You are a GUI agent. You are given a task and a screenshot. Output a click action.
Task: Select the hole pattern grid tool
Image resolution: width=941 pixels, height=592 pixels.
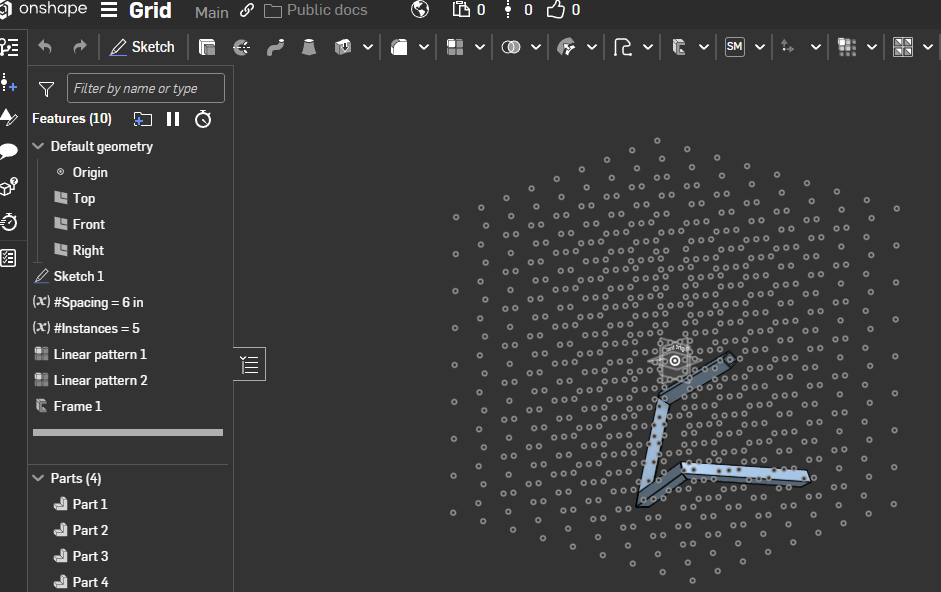pos(847,47)
